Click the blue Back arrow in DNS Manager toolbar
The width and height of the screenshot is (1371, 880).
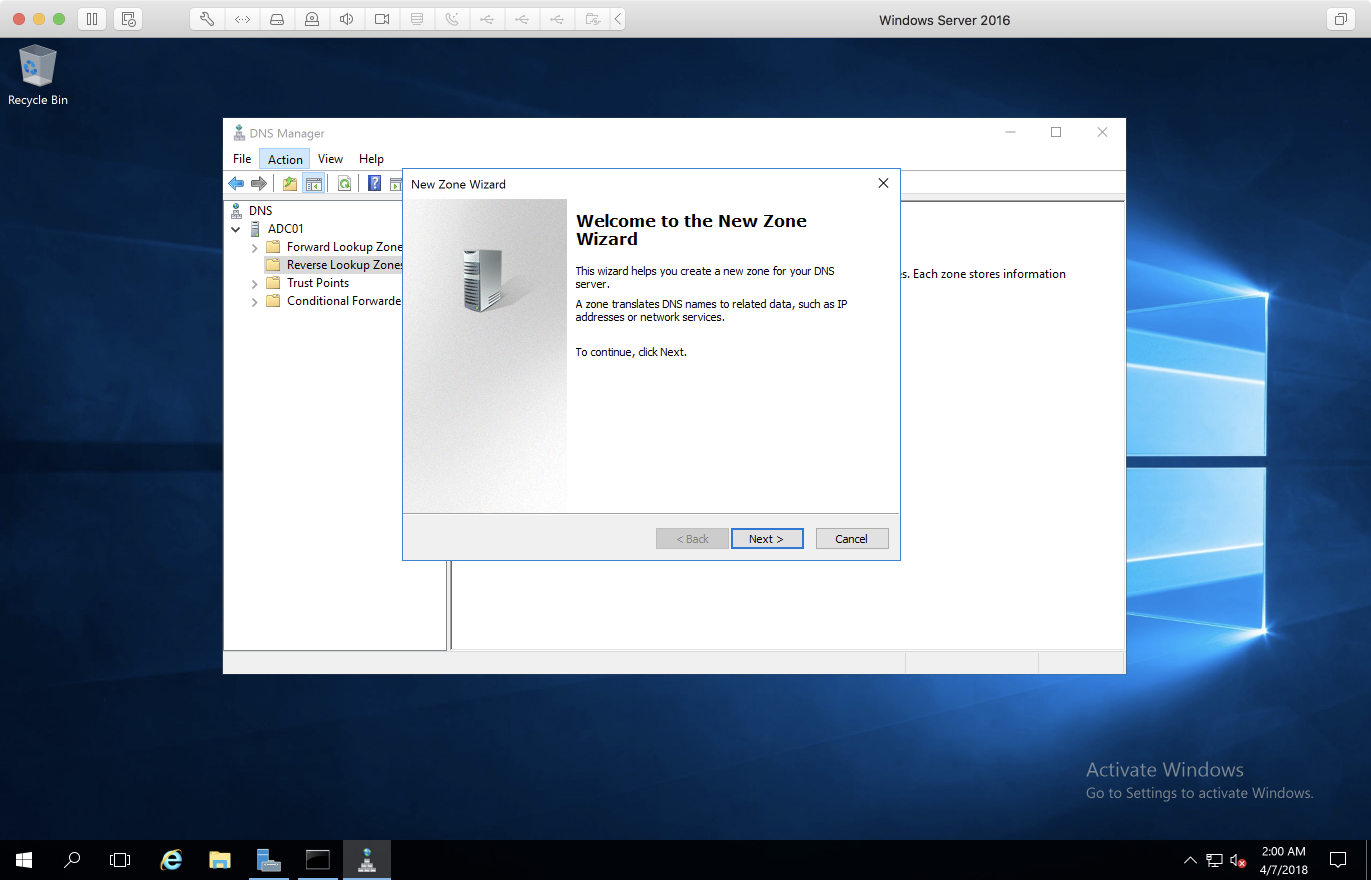pyautogui.click(x=236, y=183)
